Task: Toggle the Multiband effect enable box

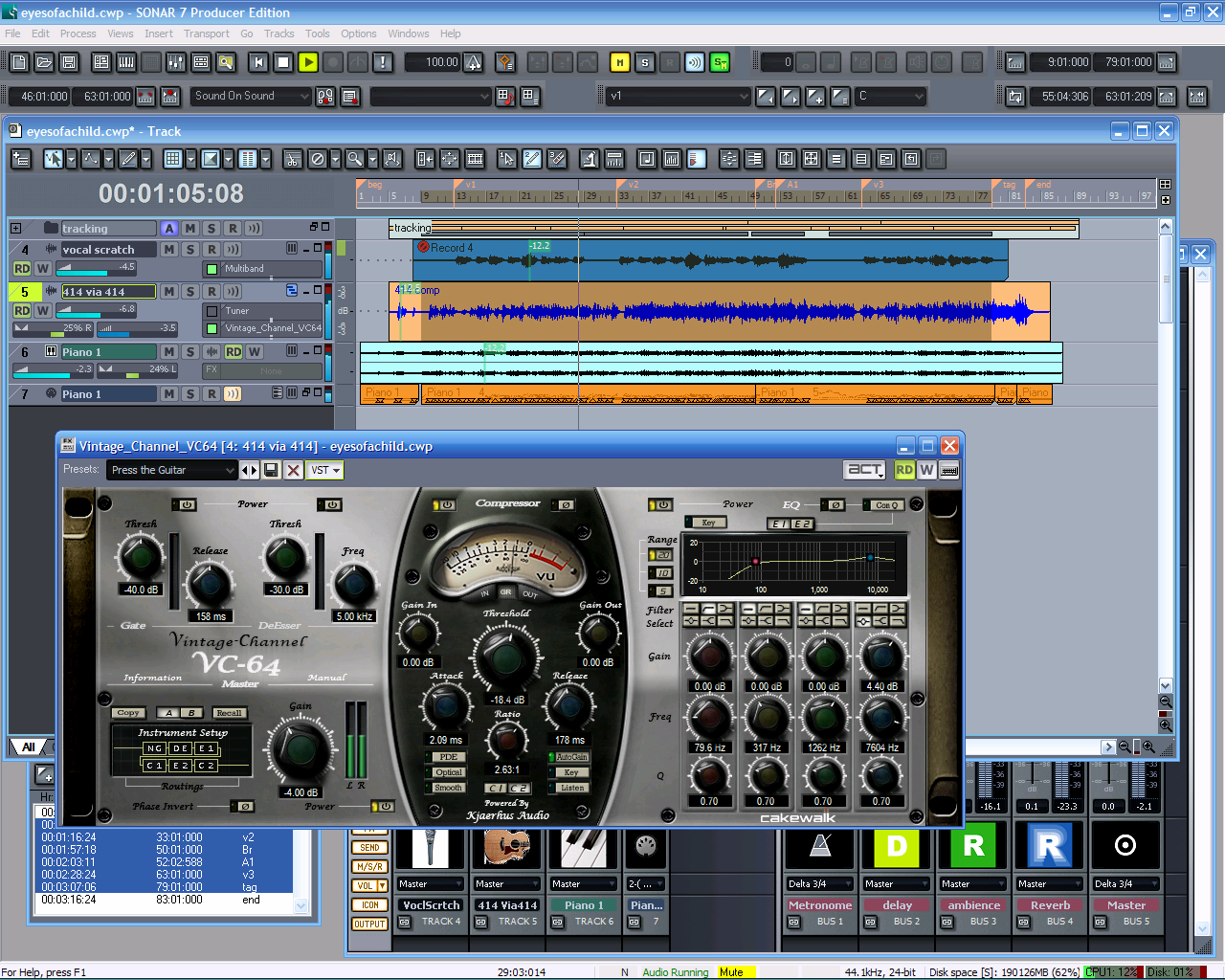Action: 212,269
